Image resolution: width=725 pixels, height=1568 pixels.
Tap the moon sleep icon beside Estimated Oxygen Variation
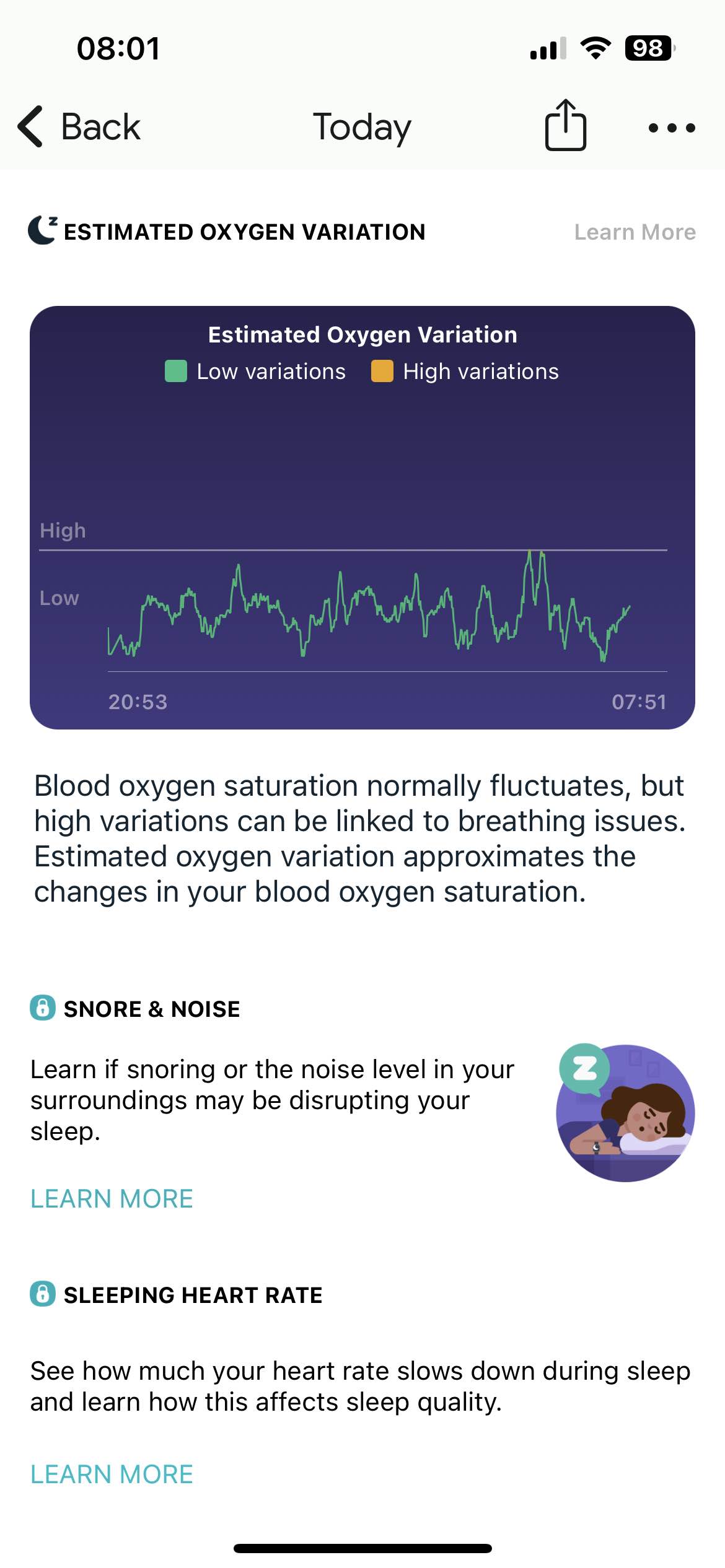click(43, 230)
